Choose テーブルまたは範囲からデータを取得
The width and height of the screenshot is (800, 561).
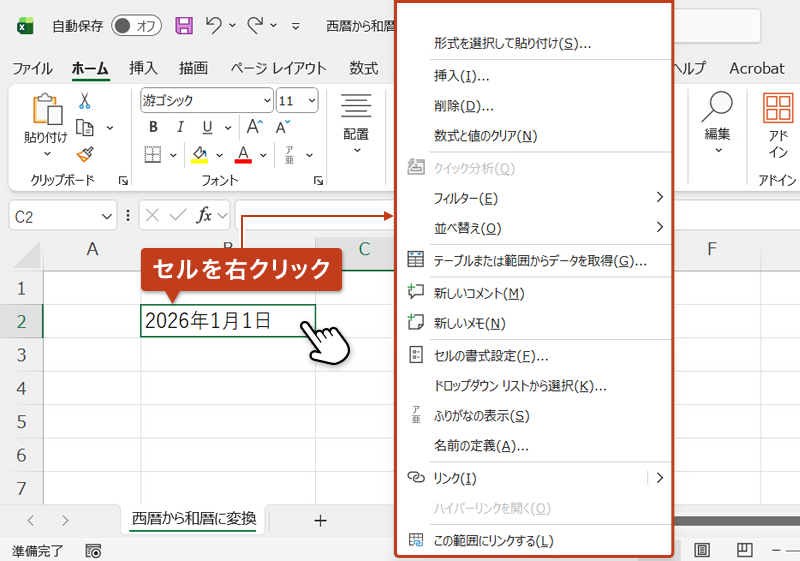pyautogui.click(x=533, y=261)
